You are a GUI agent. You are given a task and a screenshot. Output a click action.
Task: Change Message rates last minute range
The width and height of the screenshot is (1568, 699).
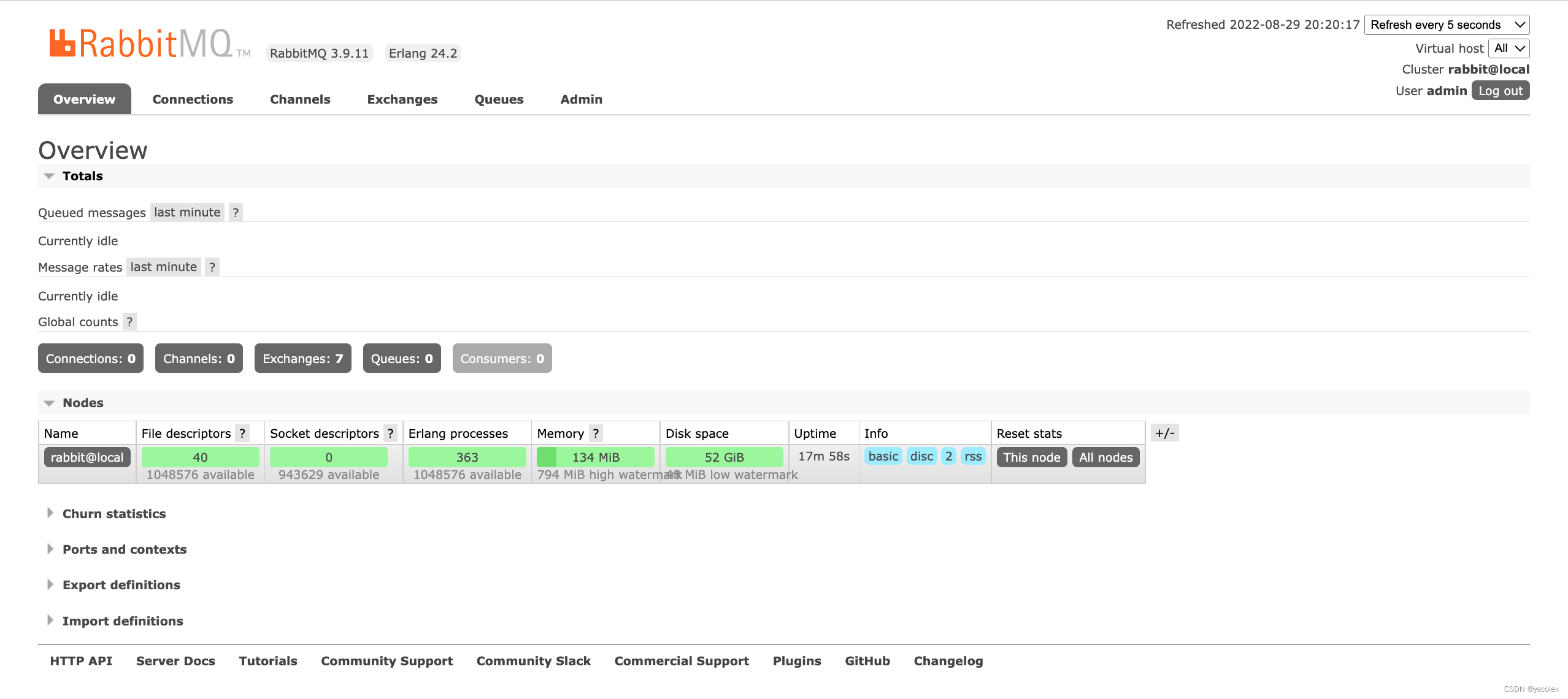click(164, 267)
